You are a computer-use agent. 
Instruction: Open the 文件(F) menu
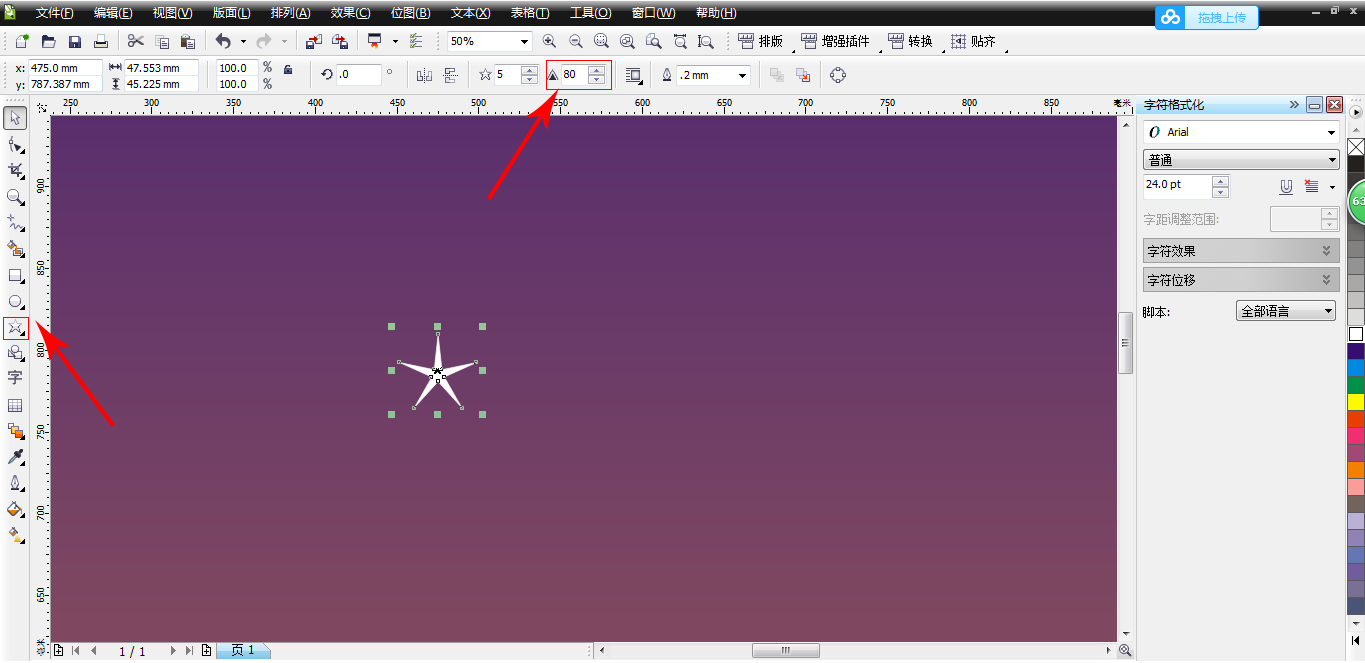tap(54, 13)
